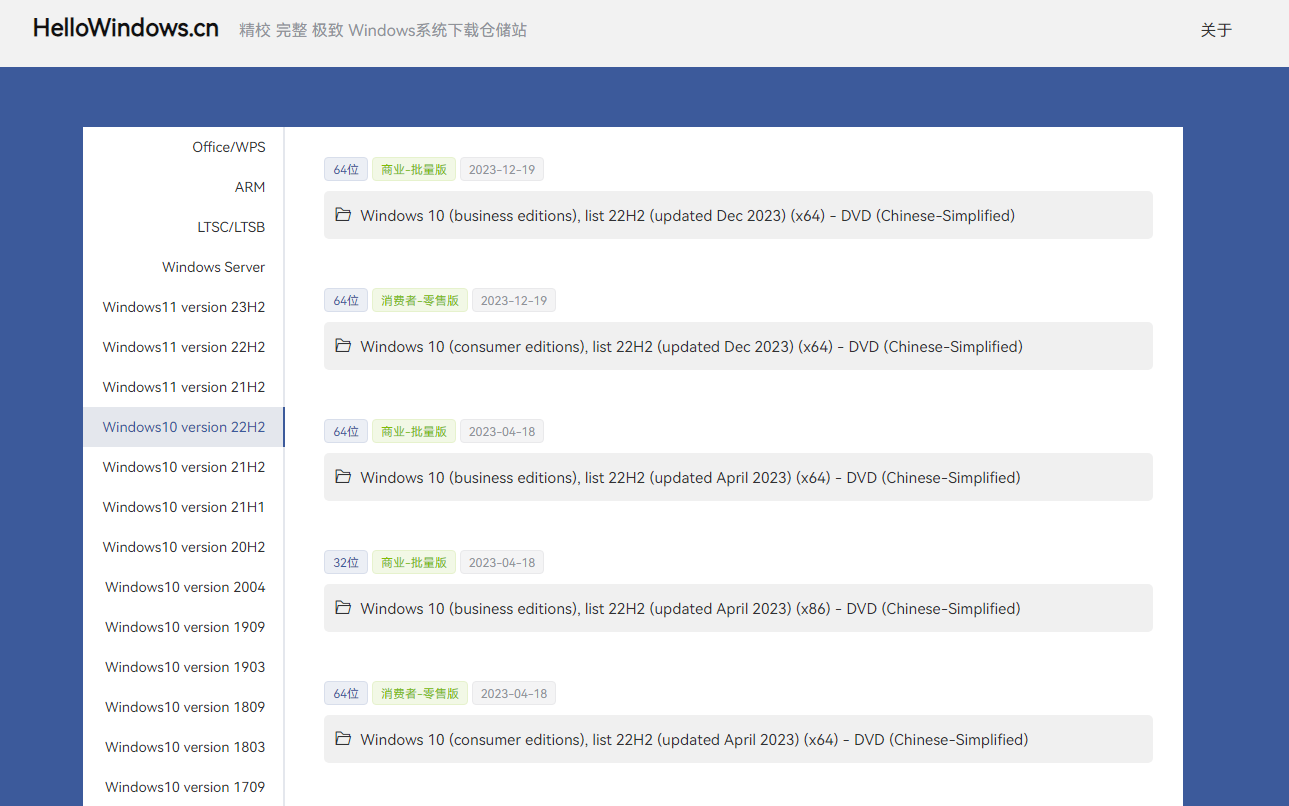Click folder icon for business editions April 2023 x86
The image size is (1289, 806).
pos(343,608)
